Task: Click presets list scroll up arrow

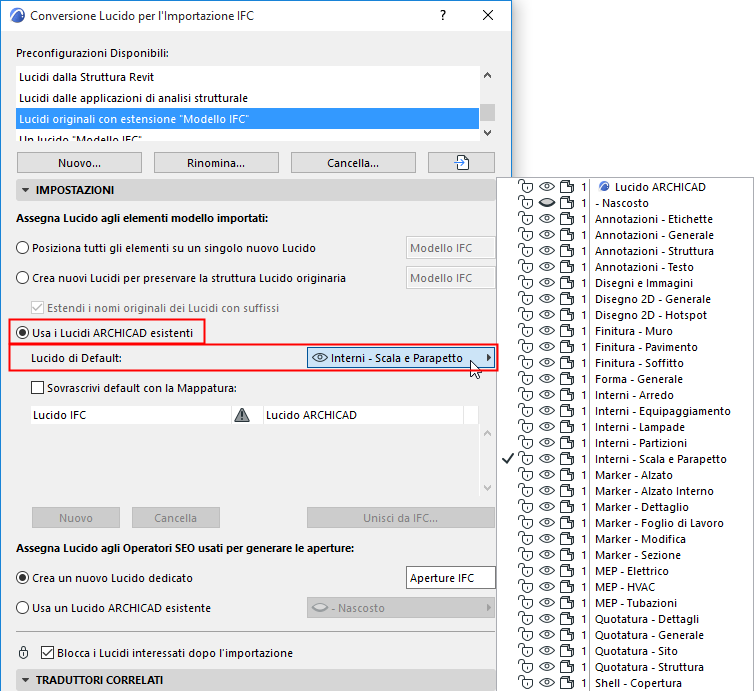Action: tap(488, 75)
